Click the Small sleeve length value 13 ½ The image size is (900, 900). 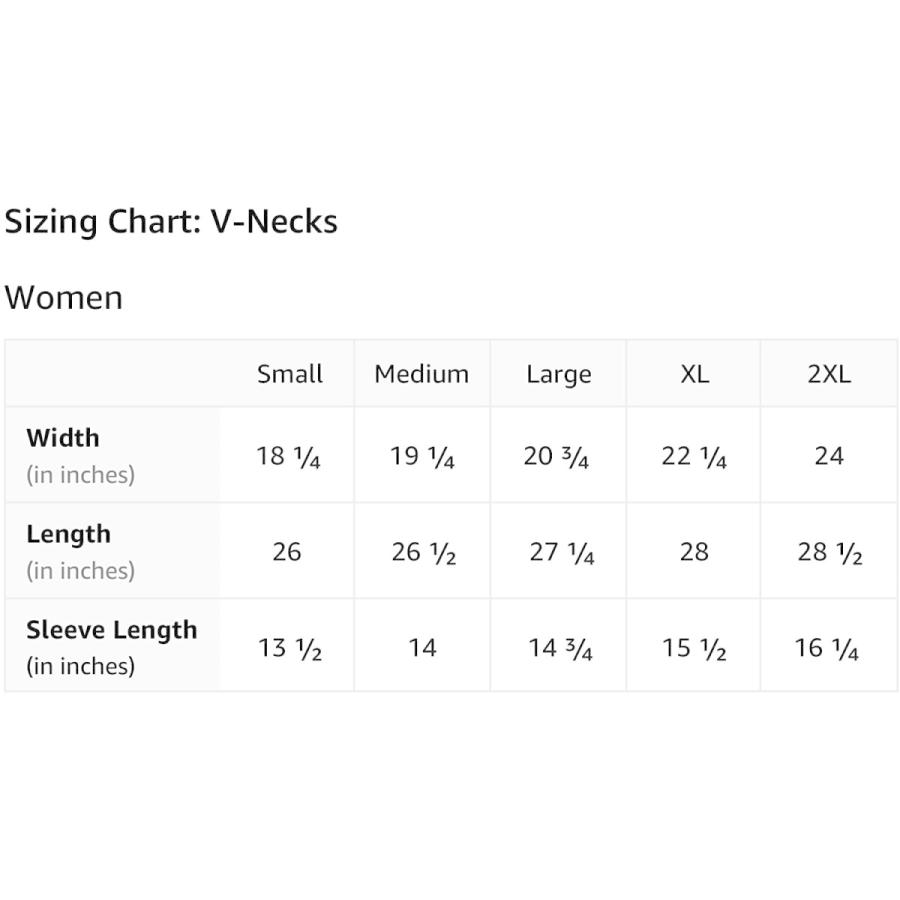(290, 649)
